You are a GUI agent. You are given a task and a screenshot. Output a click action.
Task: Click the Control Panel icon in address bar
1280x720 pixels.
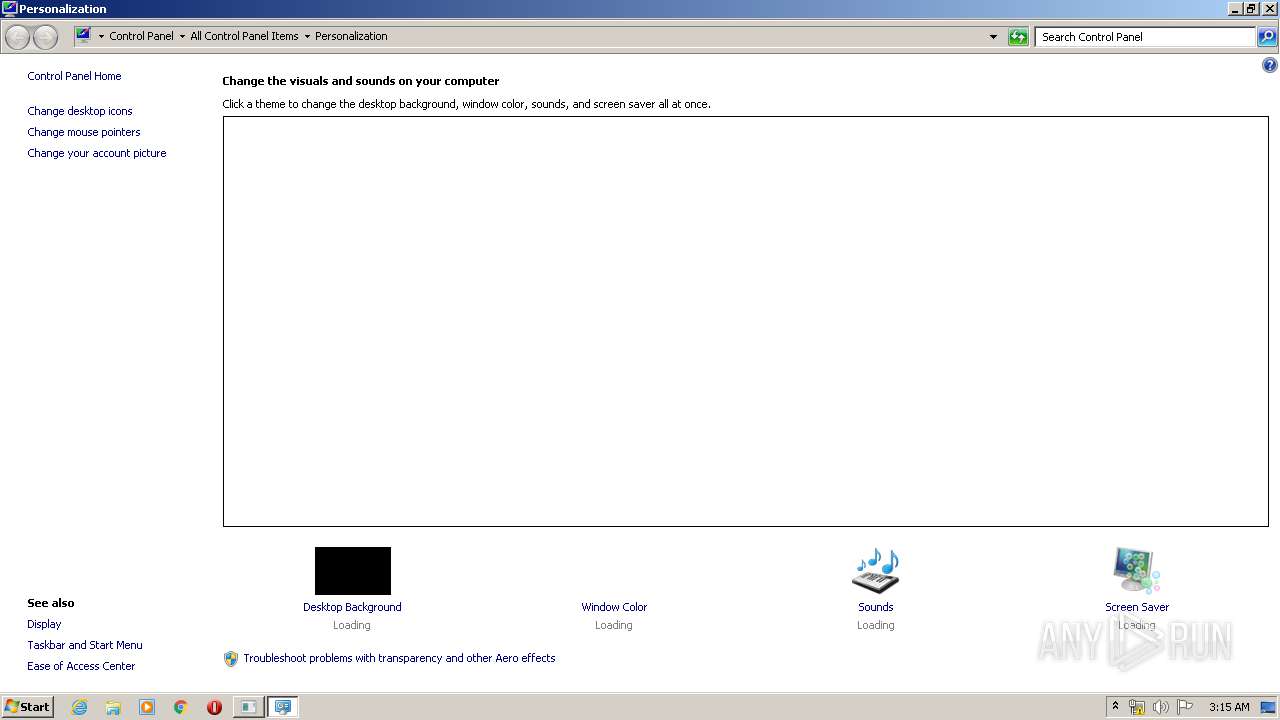(84, 36)
